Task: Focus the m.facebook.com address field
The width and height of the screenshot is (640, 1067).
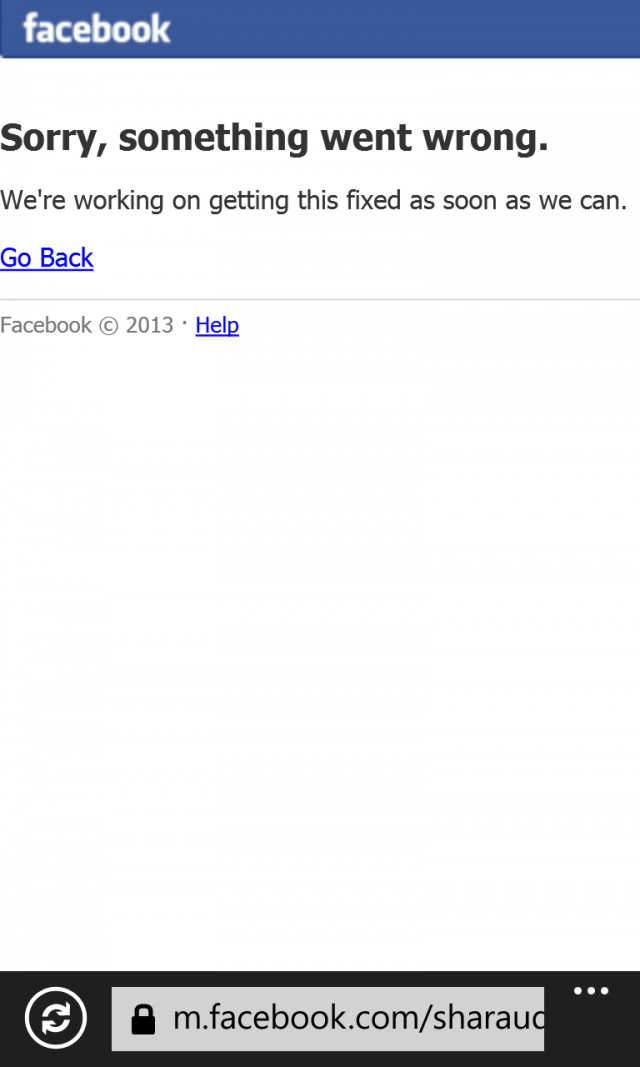Action: 328,1019
